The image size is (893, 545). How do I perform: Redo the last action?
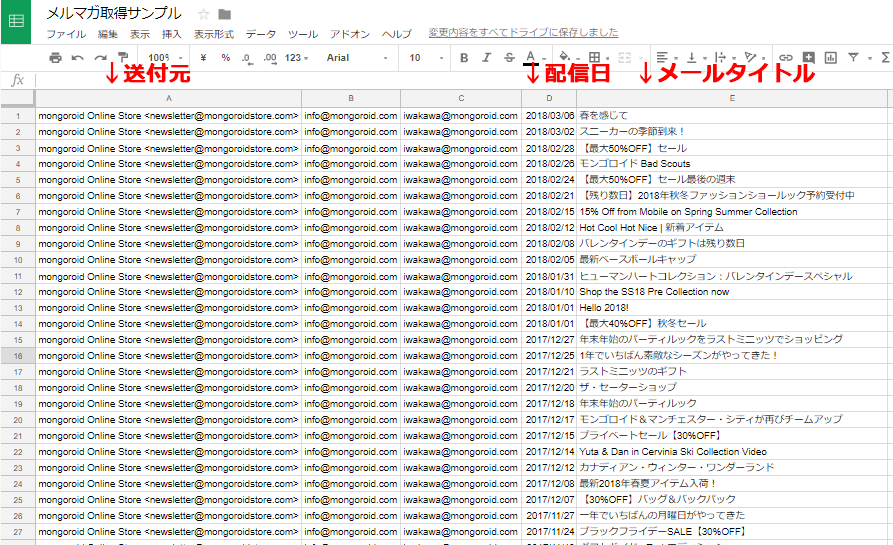100,58
